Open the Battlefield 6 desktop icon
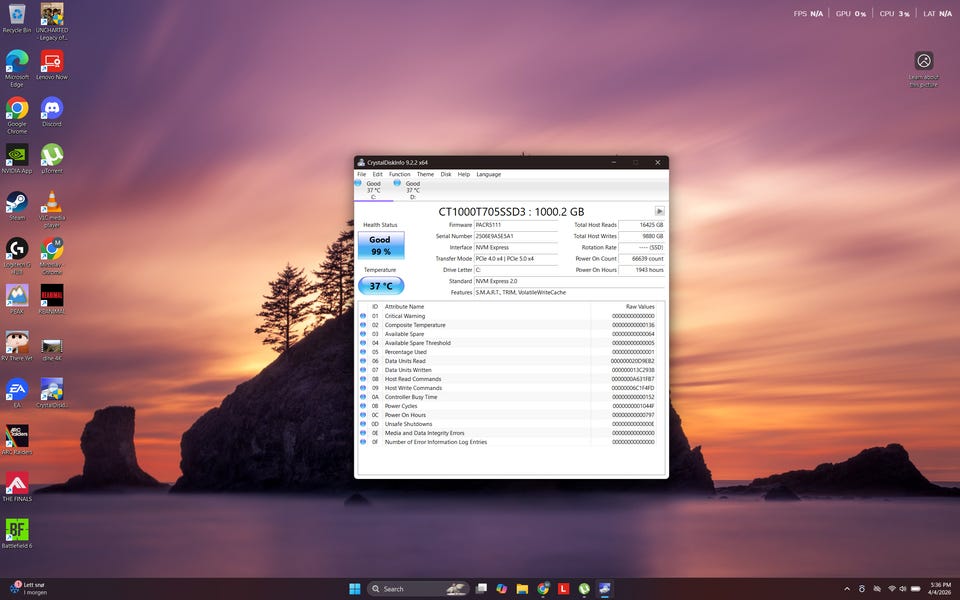 point(17,530)
